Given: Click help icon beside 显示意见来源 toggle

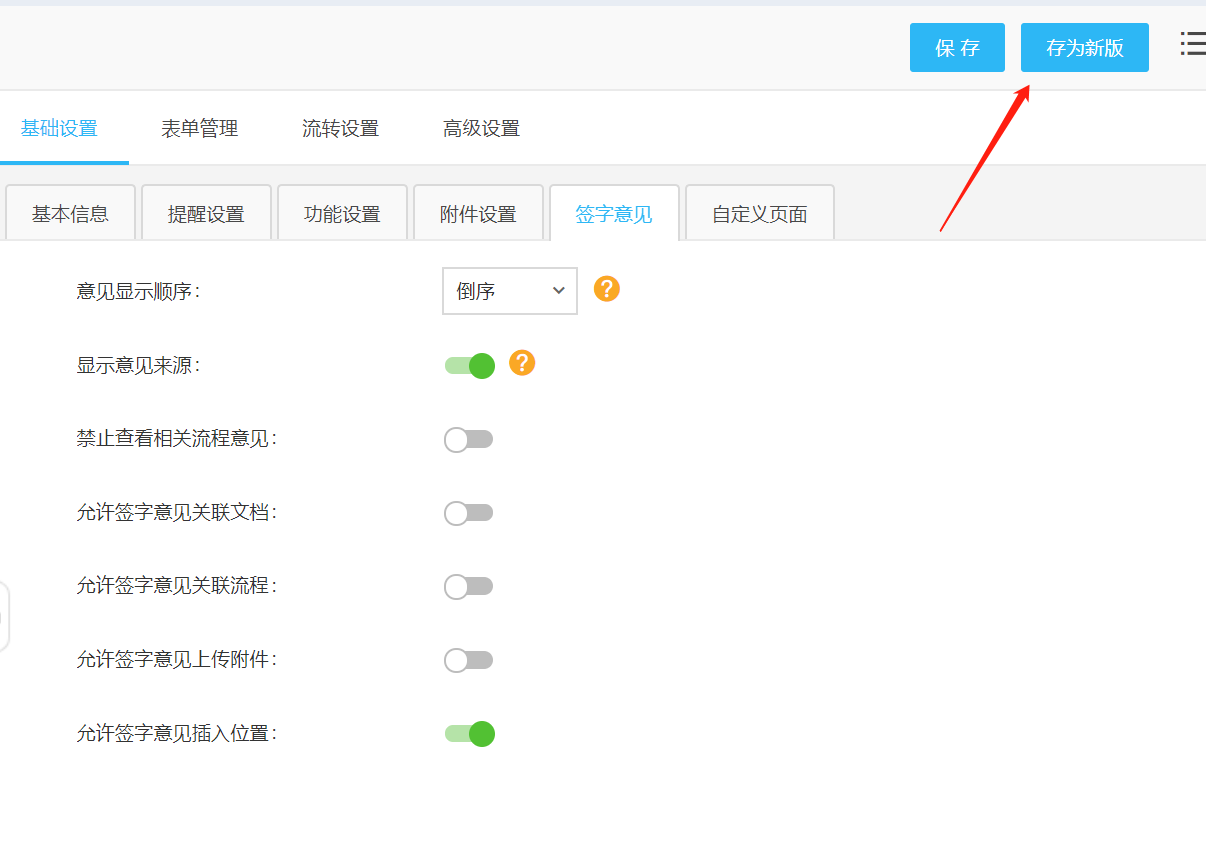Looking at the screenshot, I should (522, 363).
